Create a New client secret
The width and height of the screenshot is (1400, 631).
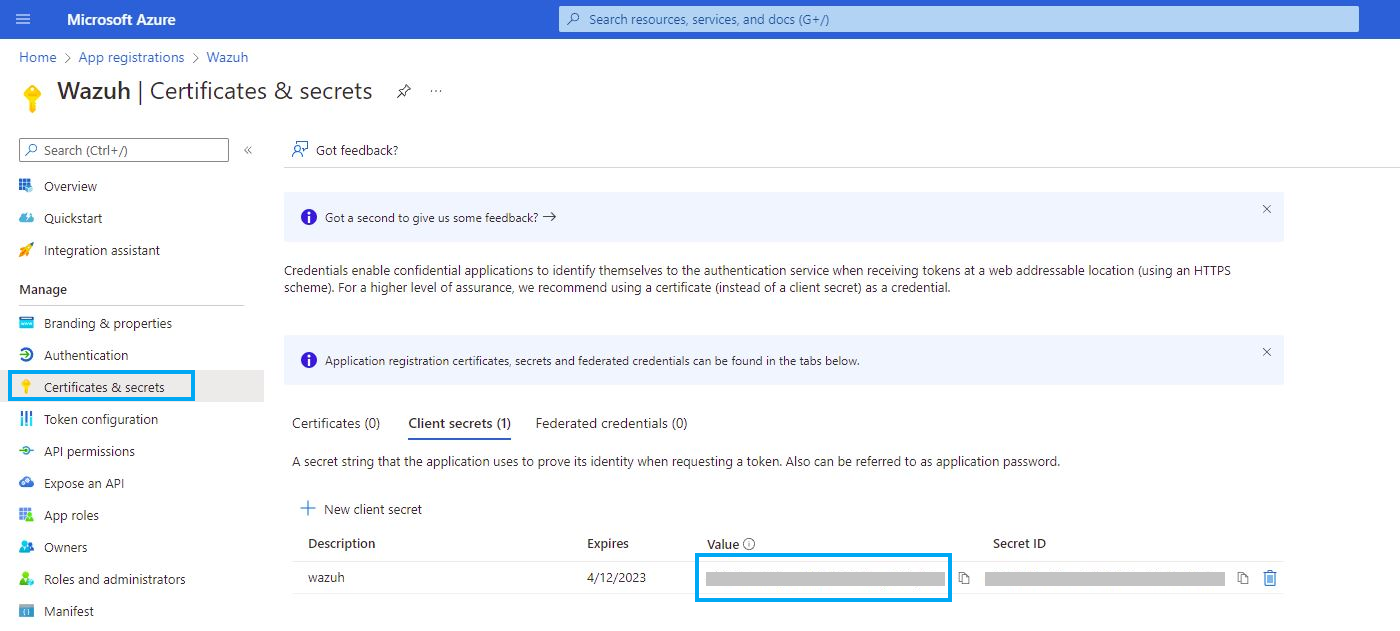pyautogui.click(x=362, y=509)
